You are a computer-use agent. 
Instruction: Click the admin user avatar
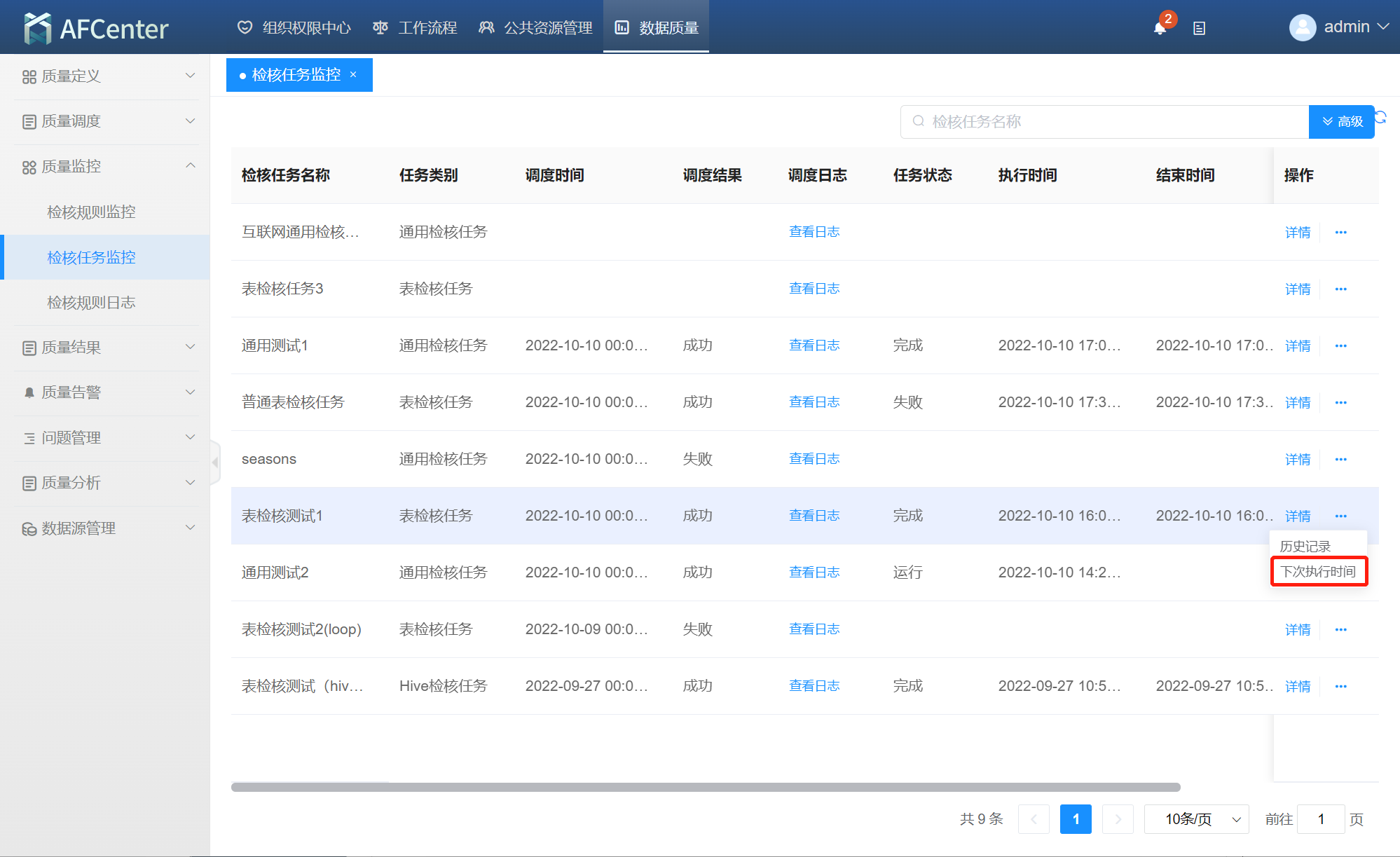pyautogui.click(x=1302, y=27)
